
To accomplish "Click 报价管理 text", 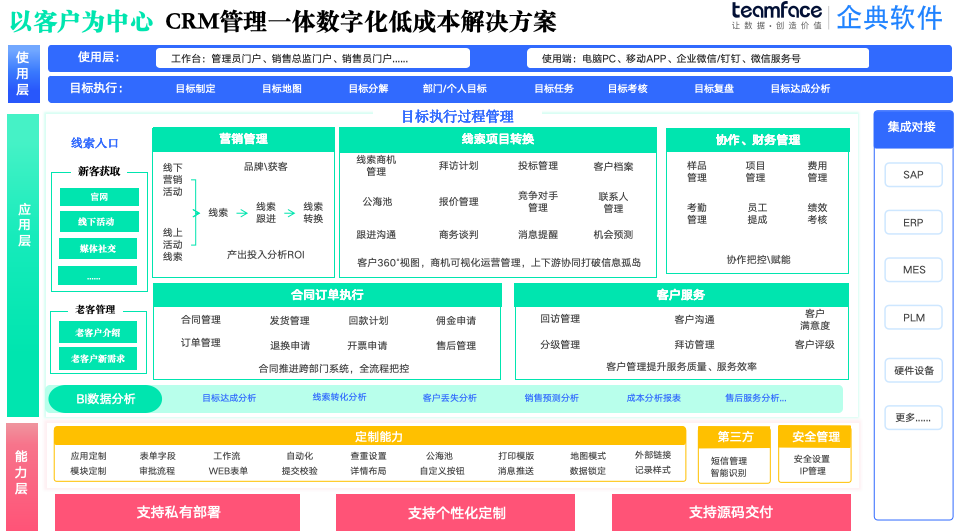I will coord(459,201).
